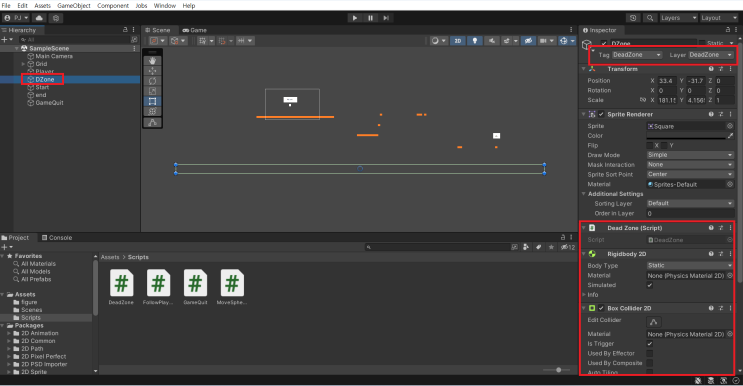Screen dimensions: 743x386
Task: Open the Layout dropdown
Action: tap(719, 18)
